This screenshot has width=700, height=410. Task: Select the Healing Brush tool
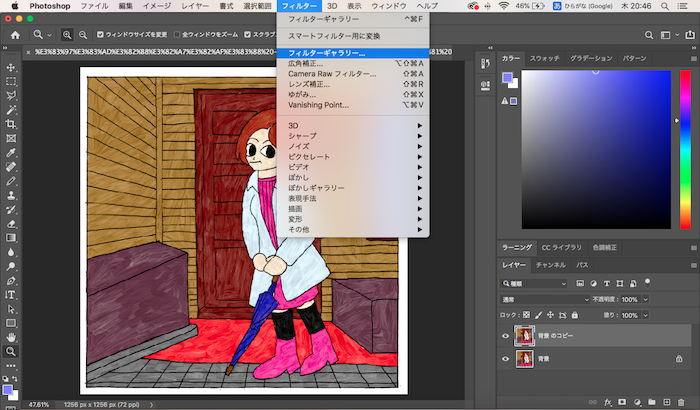[11, 167]
